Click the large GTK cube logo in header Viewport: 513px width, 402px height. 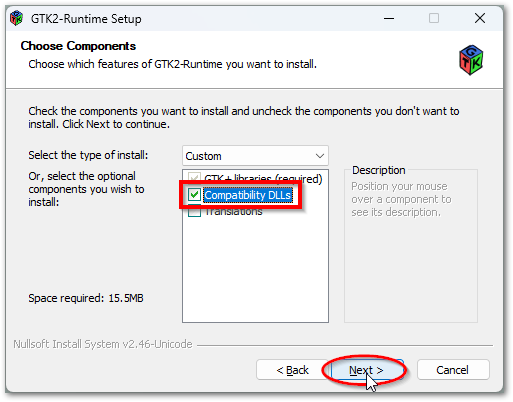tap(471, 60)
